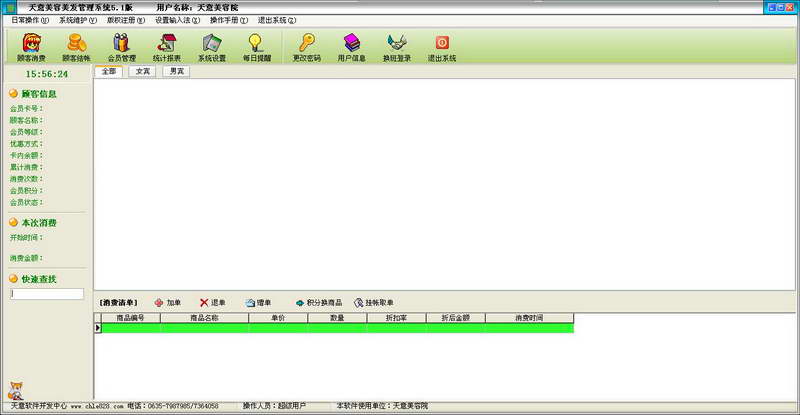Click the 积分换商品 button

pos(319,303)
